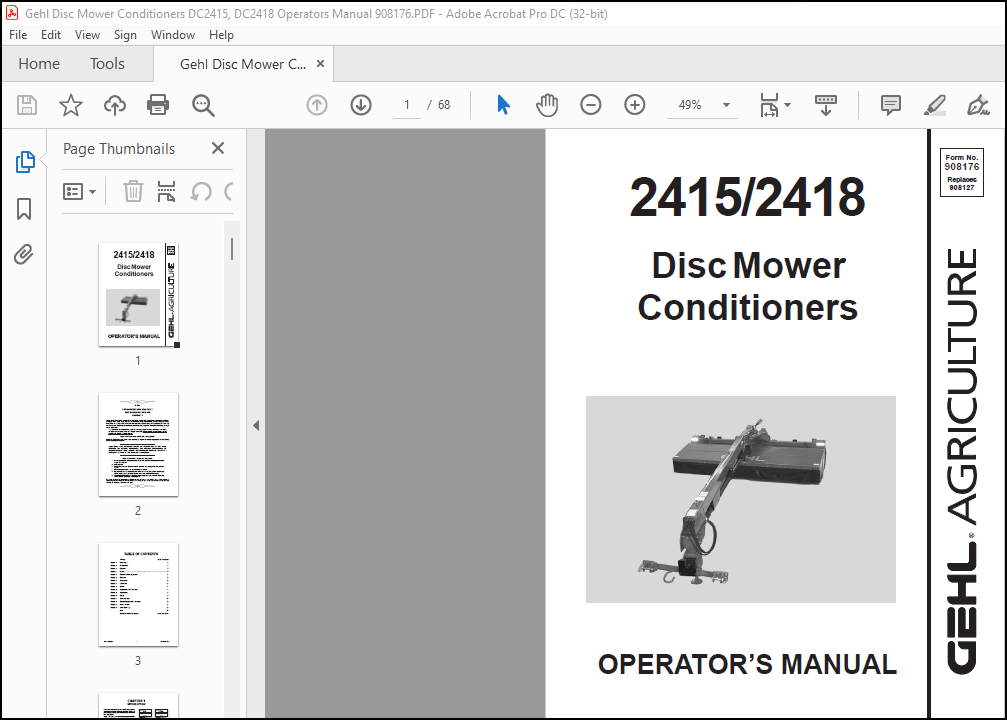This screenshot has width=1007, height=720.
Task: Click the Disc Mower Conditioners heading
Action: (x=748, y=286)
